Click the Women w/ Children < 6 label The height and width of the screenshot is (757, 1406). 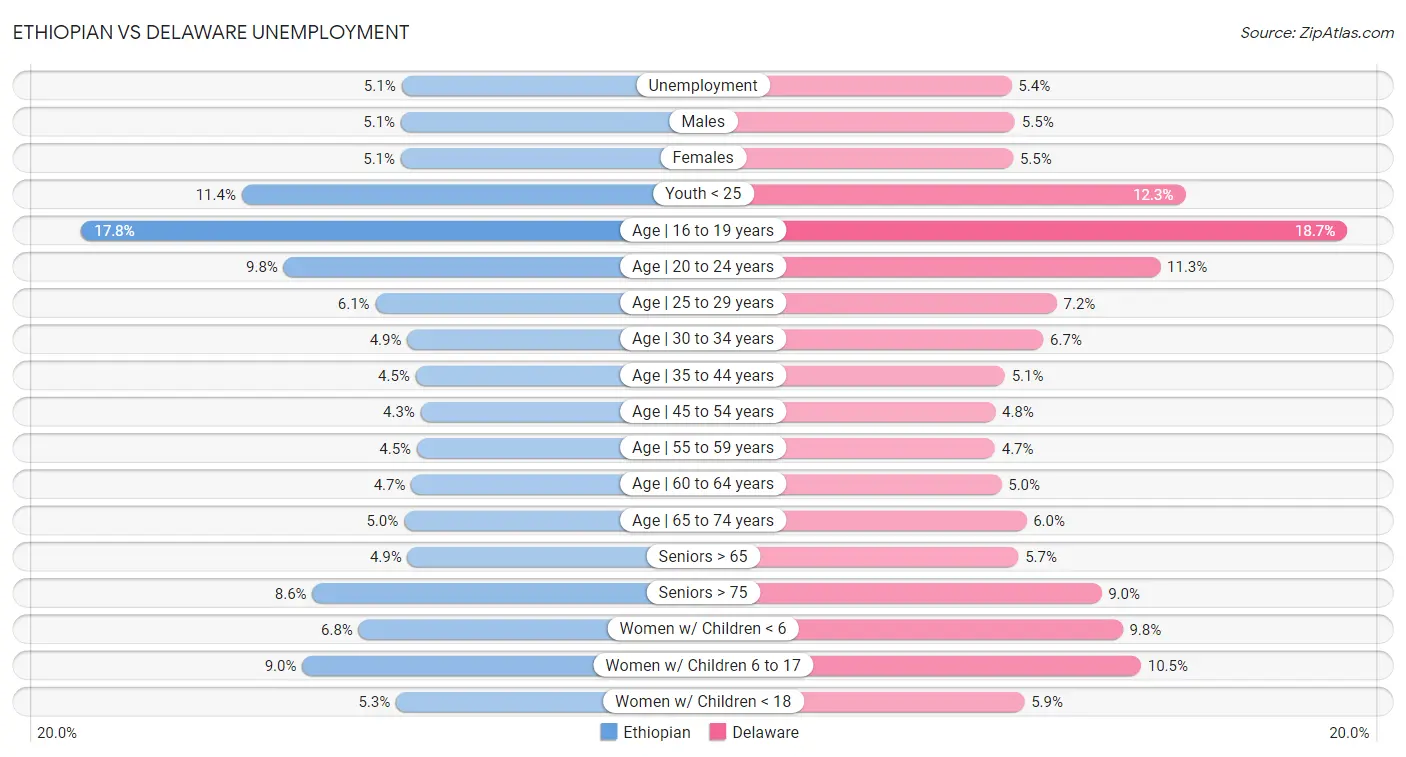coord(703,629)
